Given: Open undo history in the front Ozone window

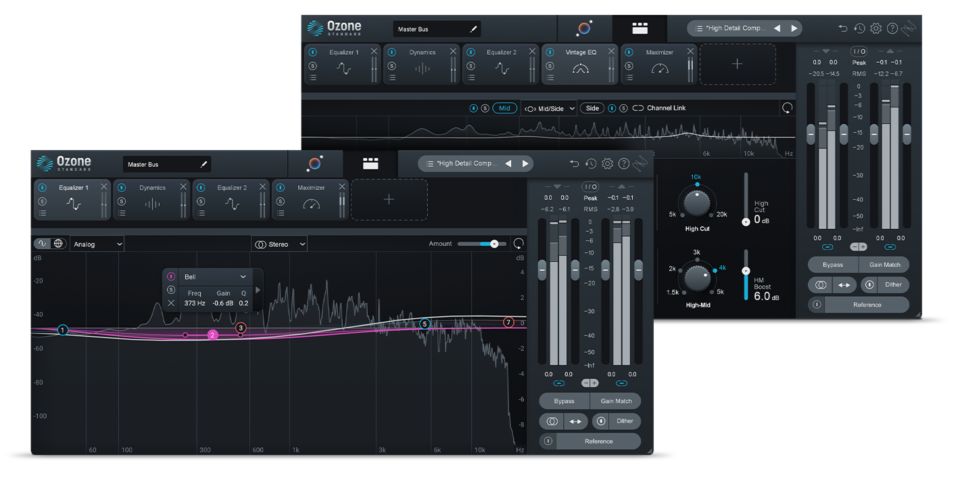Looking at the screenshot, I should 591,163.
